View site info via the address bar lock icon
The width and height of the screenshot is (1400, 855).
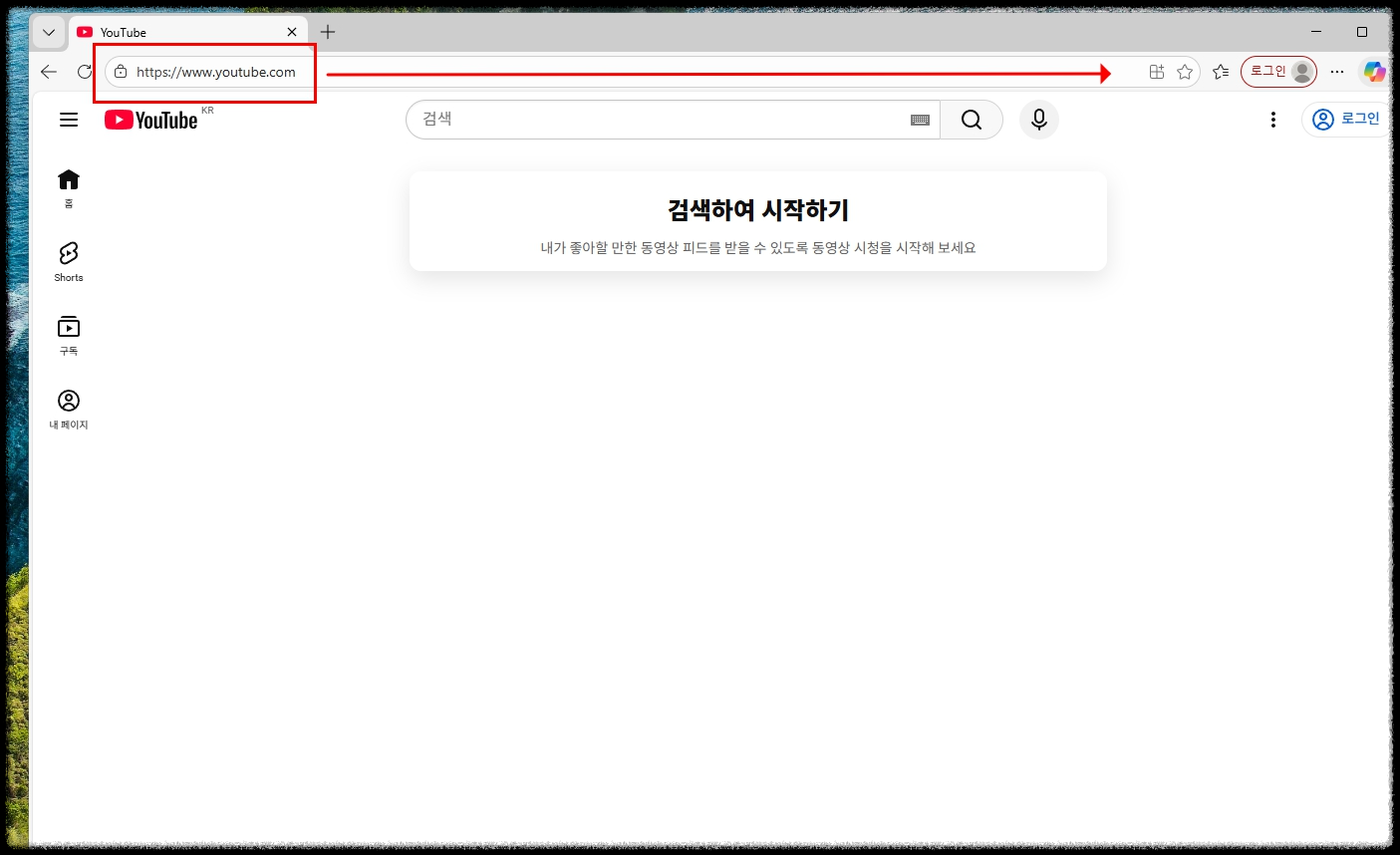click(x=120, y=71)
